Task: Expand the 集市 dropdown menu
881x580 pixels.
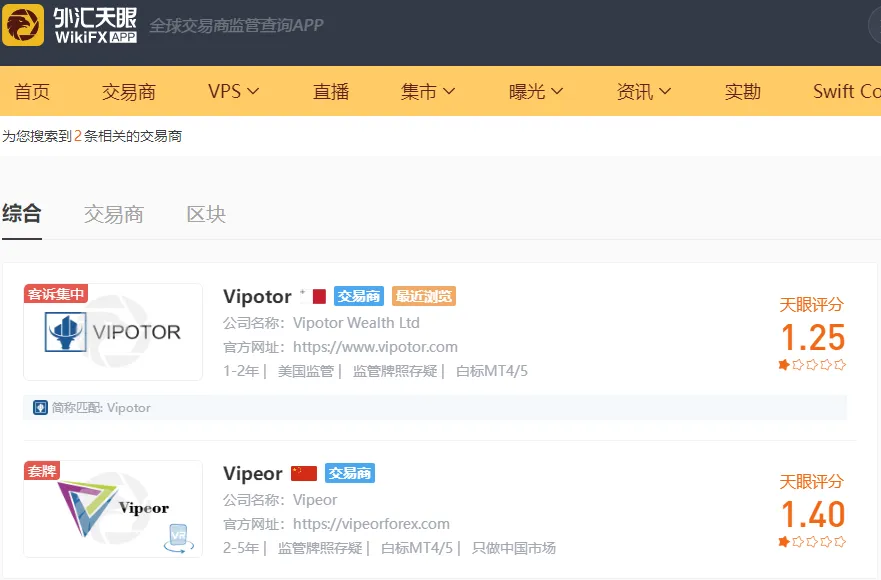Action: [x=428, y=91]
